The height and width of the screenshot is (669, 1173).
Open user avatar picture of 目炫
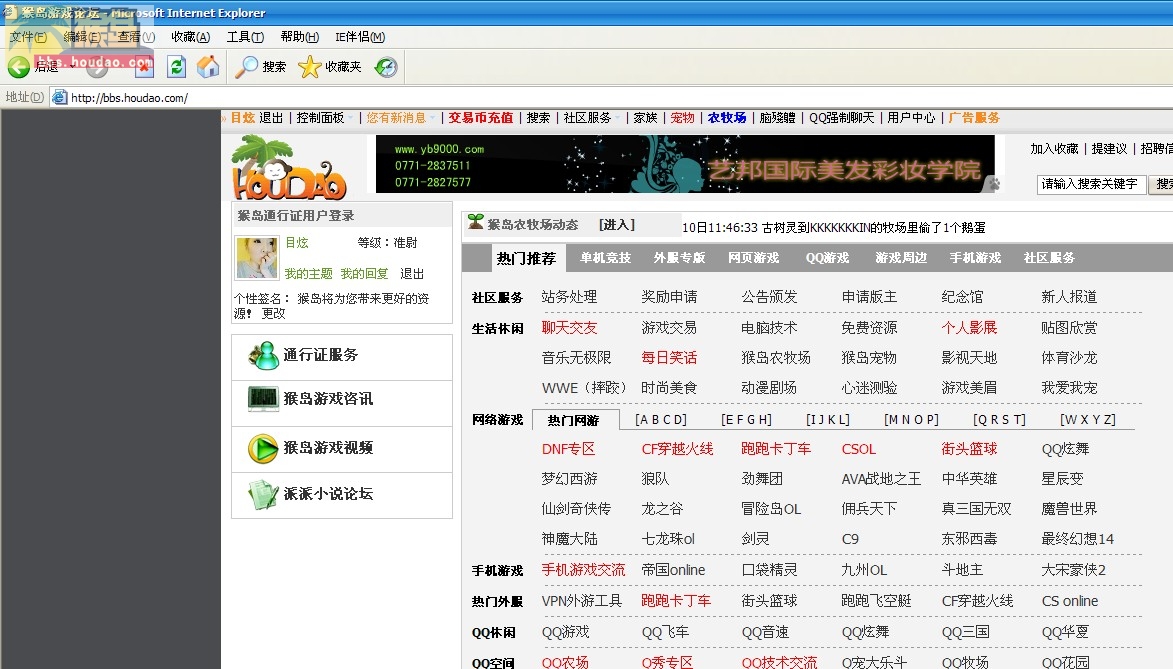[x=257, y=257]
